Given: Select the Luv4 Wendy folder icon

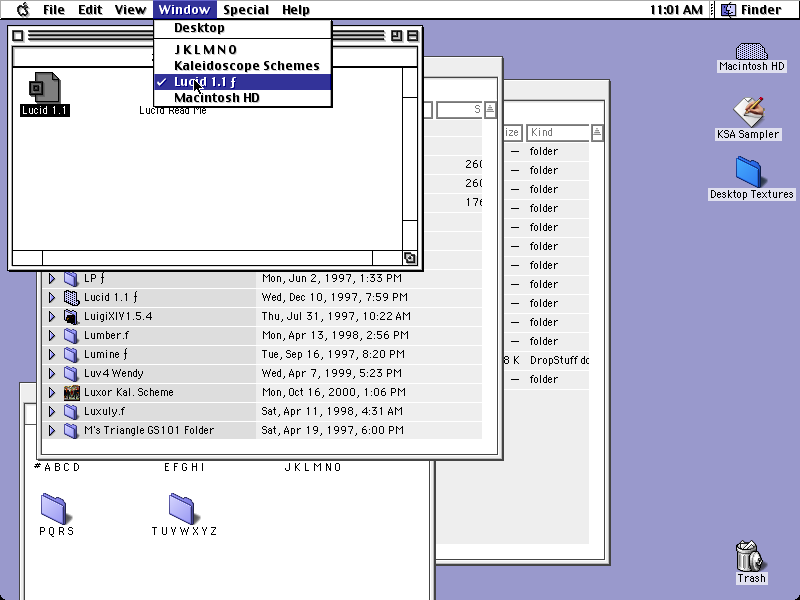Looking at the screenshot, I should (x=71, y=373).
